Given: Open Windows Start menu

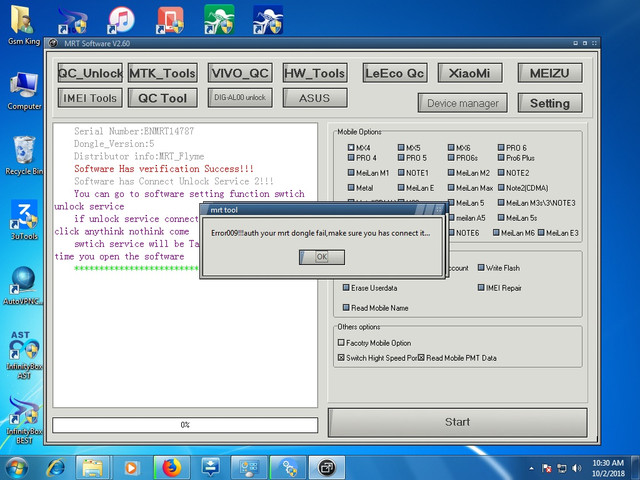Looking at the screenshot, I should pos(16,468).
